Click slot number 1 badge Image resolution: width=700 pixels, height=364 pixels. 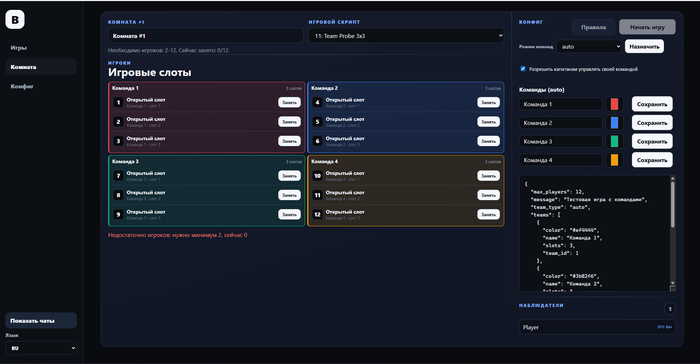pyautogui.click(x=118, y=102)
